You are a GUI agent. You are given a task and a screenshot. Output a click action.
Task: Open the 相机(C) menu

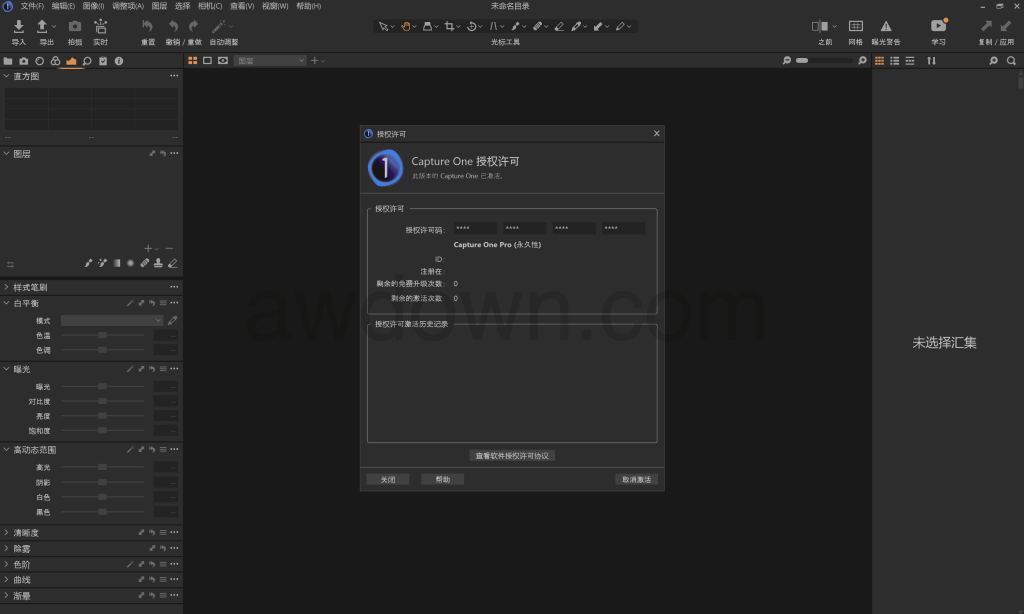click(x=210, y=6)
